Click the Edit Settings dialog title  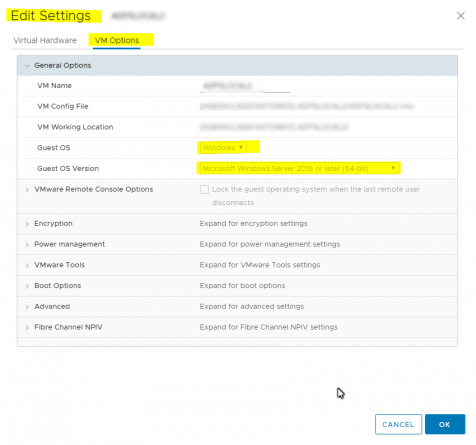51,16
